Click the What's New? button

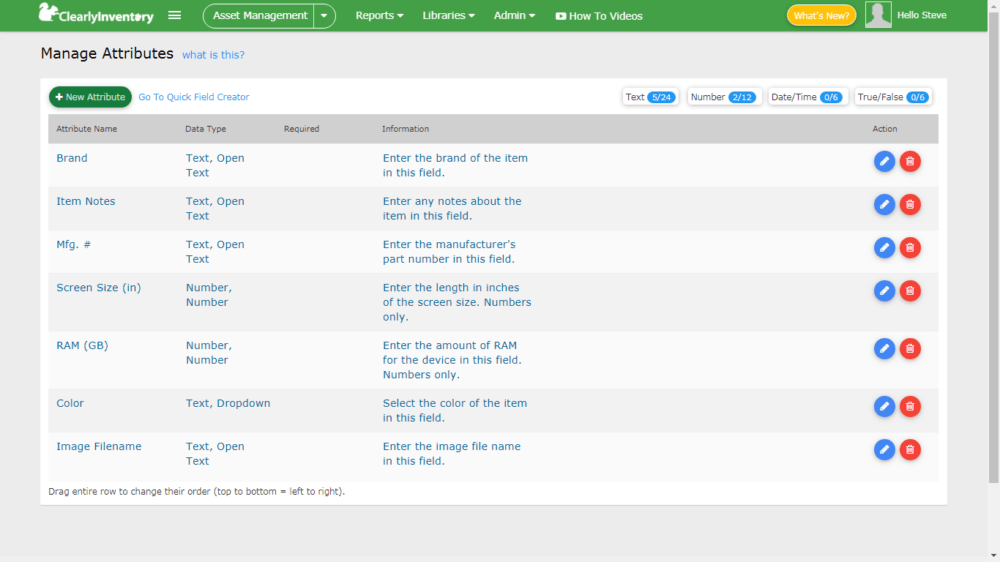[821, 15]
